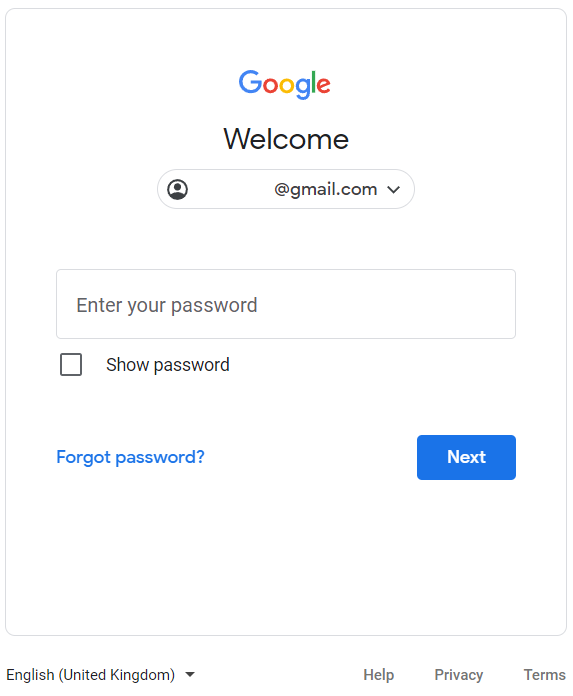Click the Enter your password placeholder text
Screen dimensions: 573x696
(167, 305)
